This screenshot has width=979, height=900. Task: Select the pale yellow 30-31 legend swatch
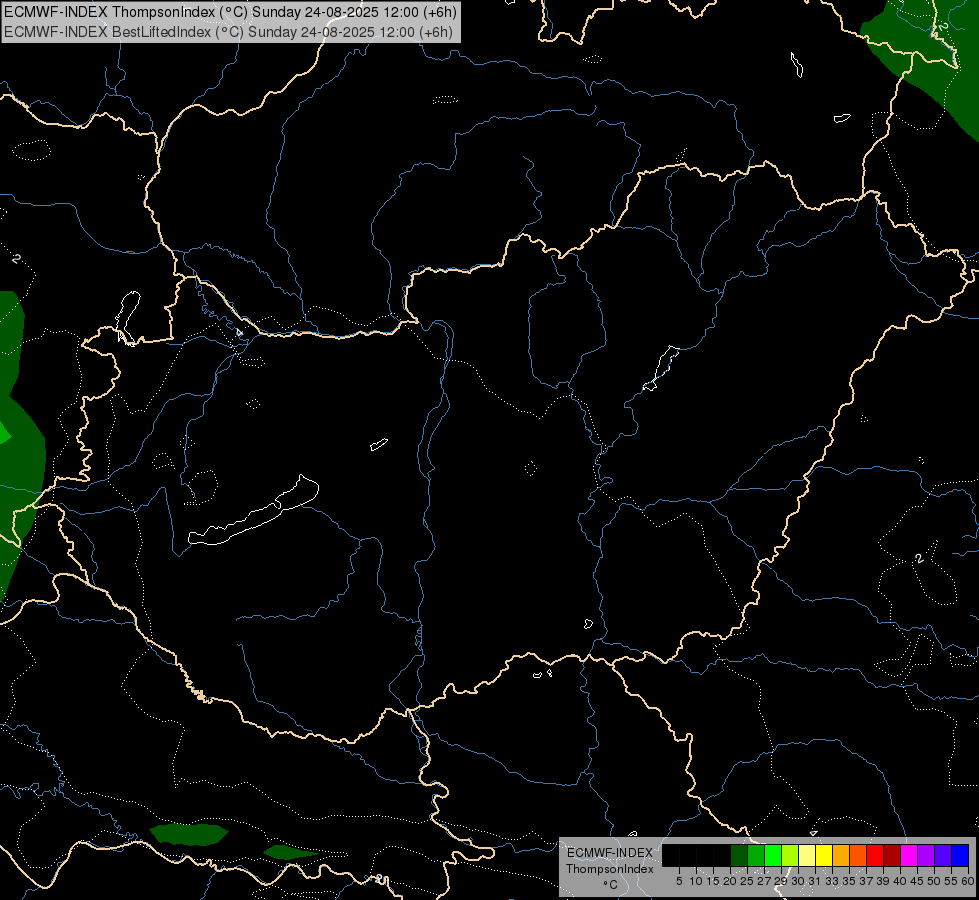pyautogui.click(x=807, y=855)
